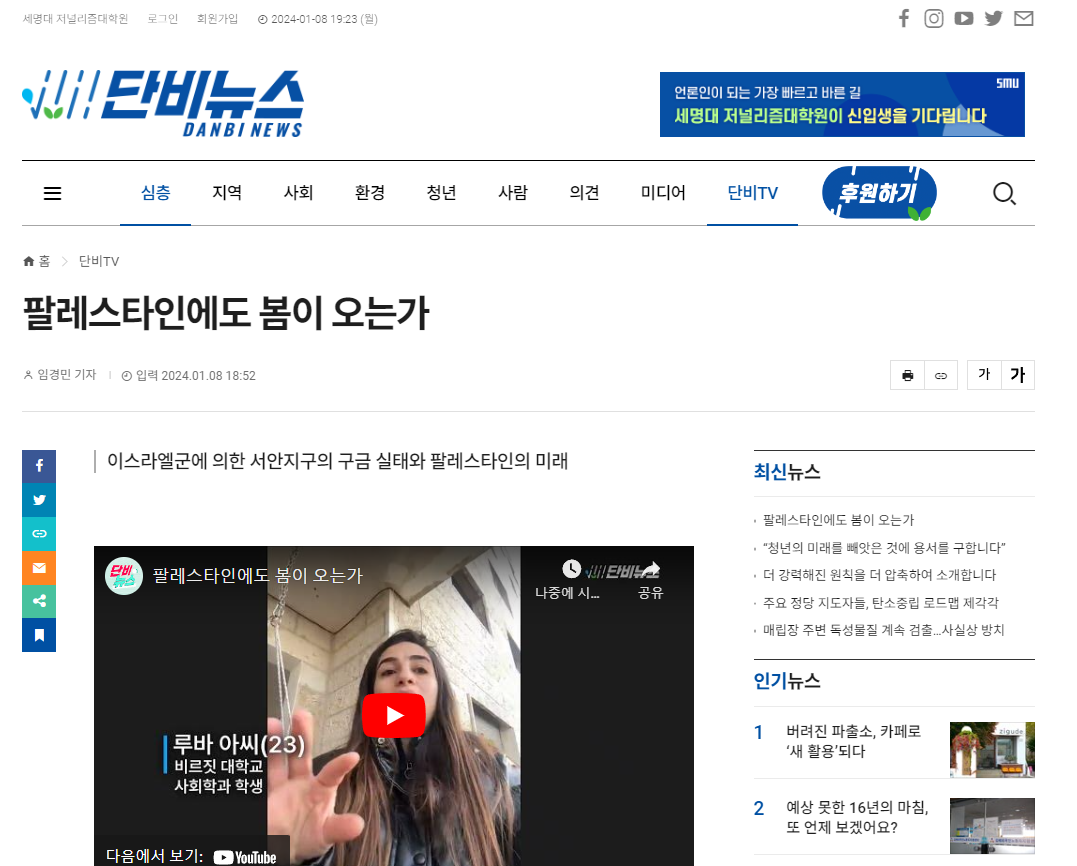Play the embedded YouTube video

click(x=393, y=715)
